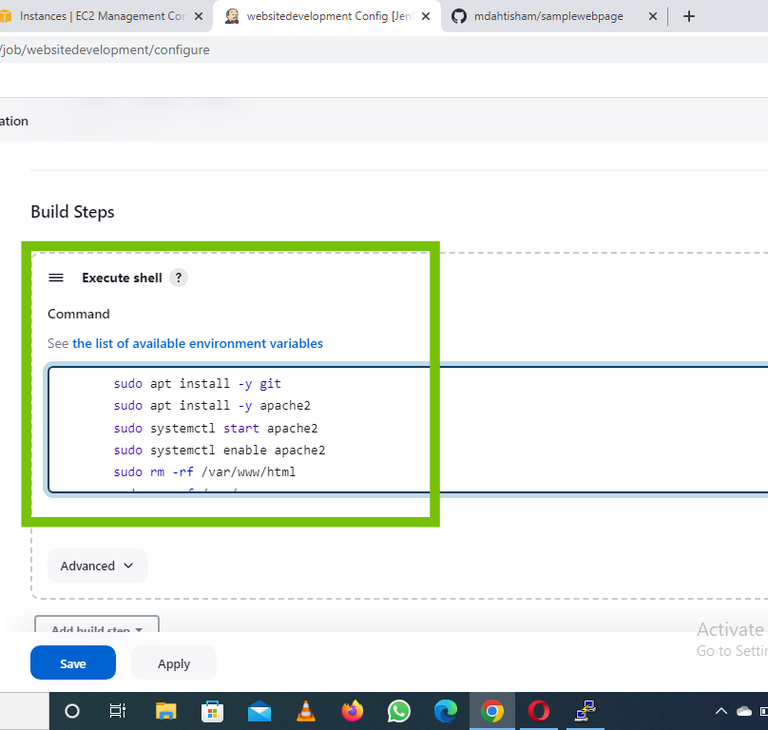Click the Command label
The image size is (768, 730).
click(x=78, y=314)
